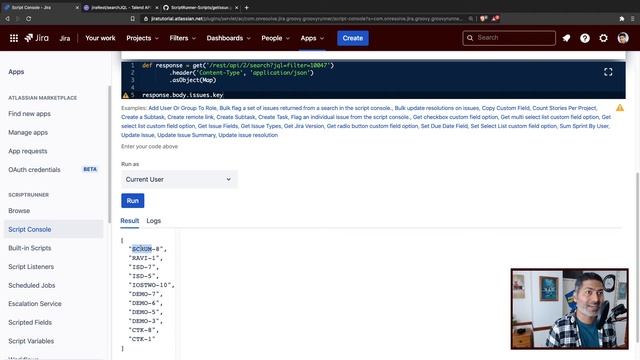
Task: Open the Dashboards dropdown
Action: tap(228, 38)
